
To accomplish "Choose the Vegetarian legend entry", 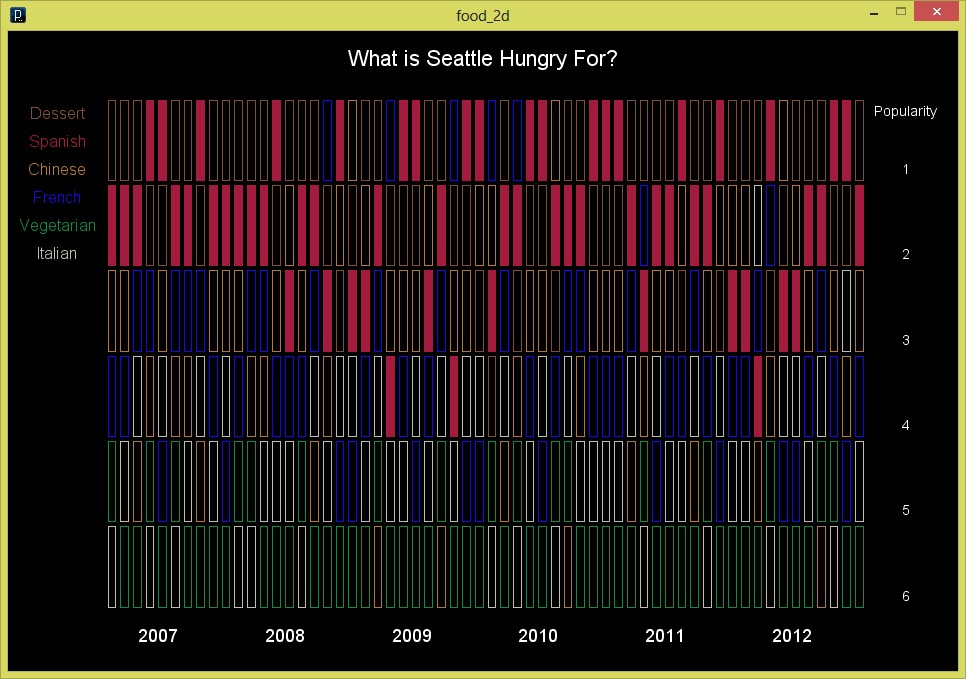I will click(x=57, y=226).
